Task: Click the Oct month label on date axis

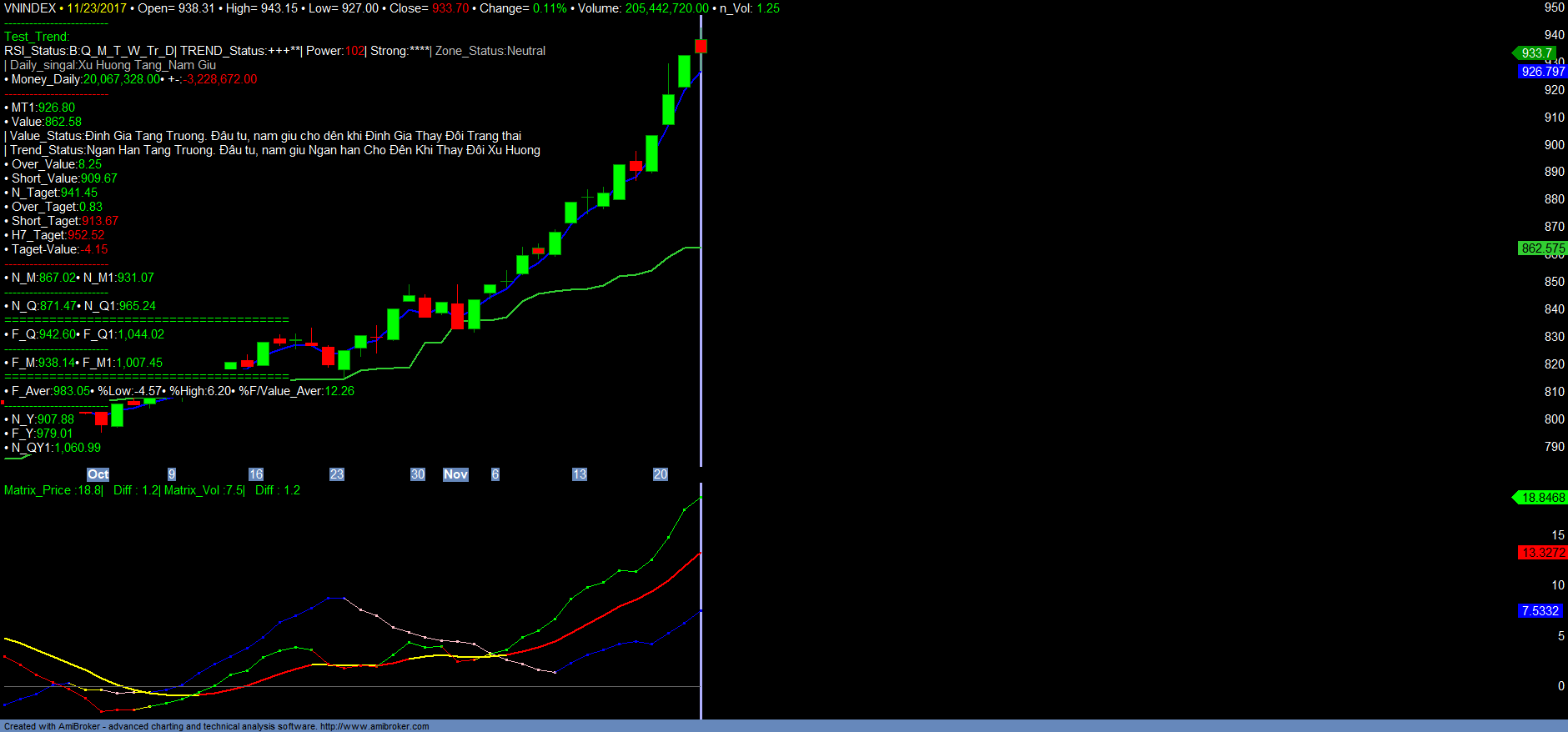Action: (x=98, y=474)
